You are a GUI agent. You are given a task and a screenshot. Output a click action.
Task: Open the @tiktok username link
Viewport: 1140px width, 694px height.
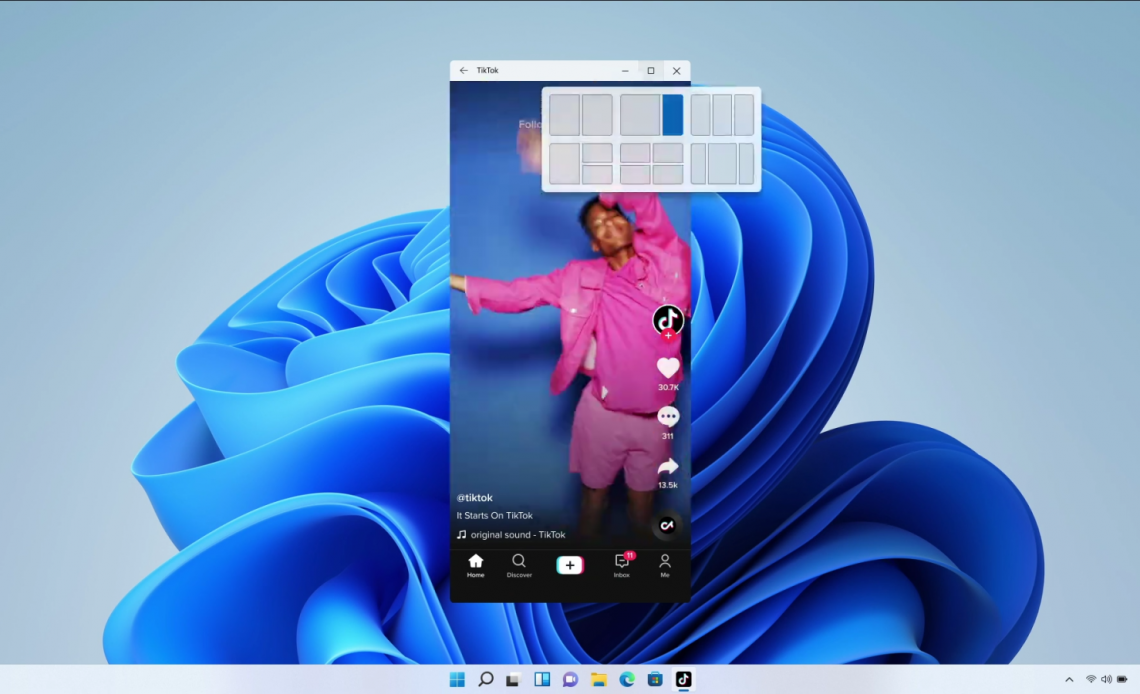click(475, 498)
